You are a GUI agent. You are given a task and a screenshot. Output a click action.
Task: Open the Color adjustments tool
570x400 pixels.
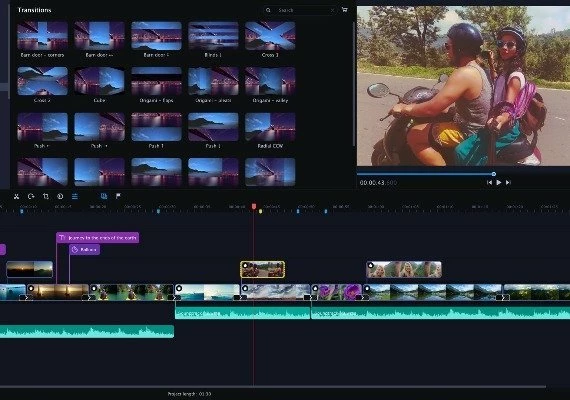60,196
